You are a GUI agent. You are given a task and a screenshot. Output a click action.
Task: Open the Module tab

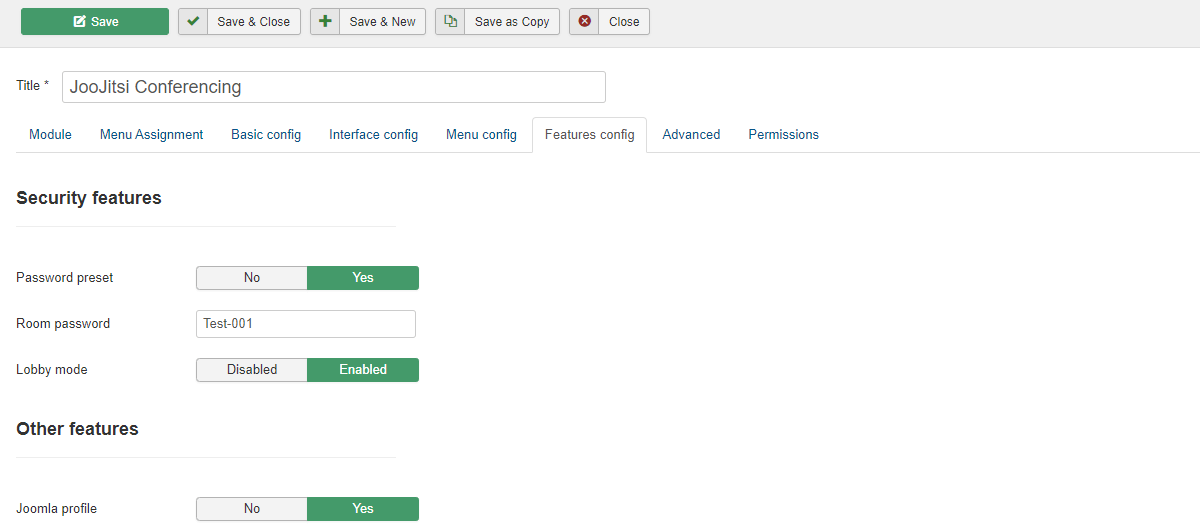[x=50, y=135]
